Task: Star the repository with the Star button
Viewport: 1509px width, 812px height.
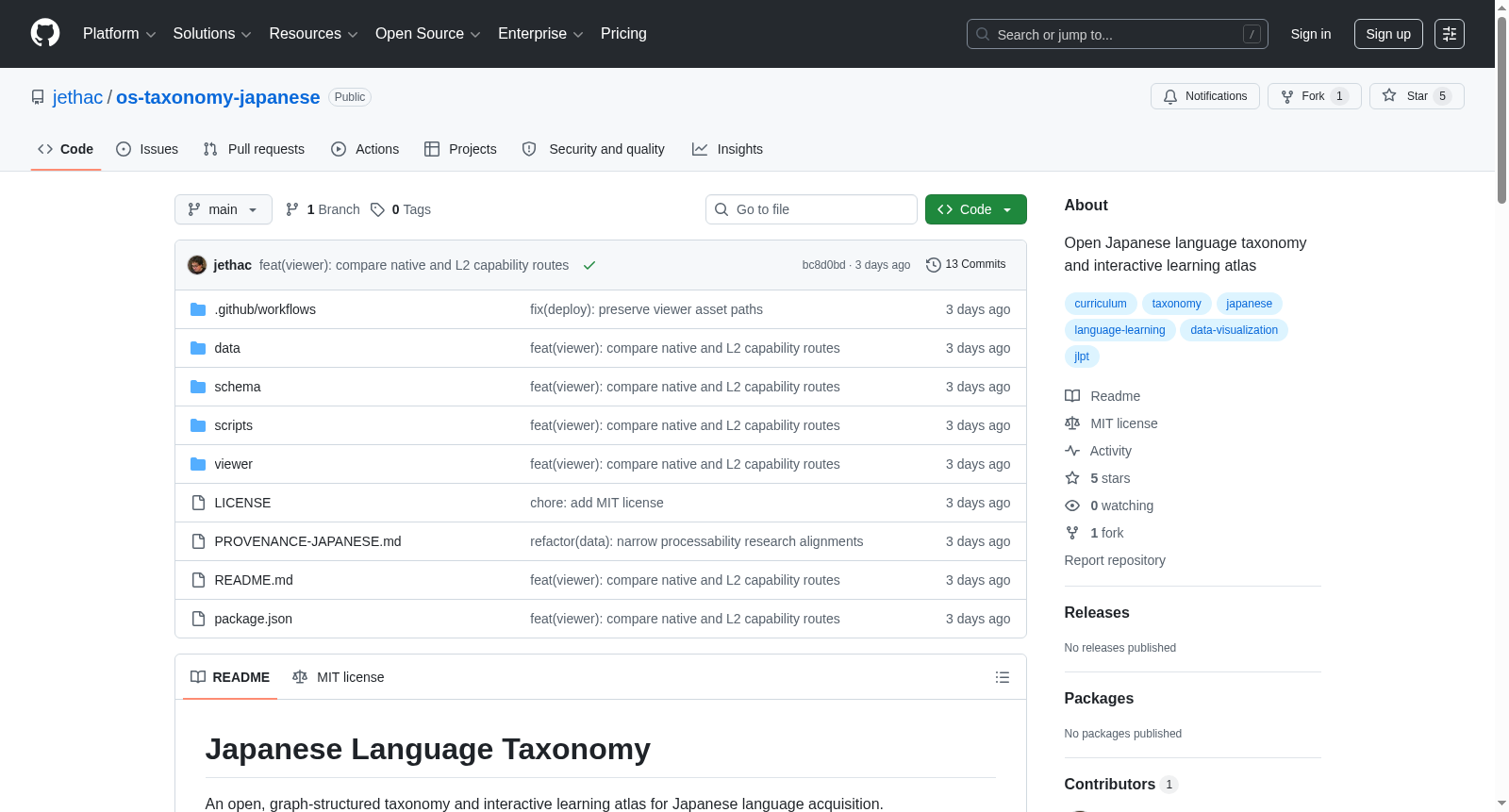Action: (x=1417, y=96)
